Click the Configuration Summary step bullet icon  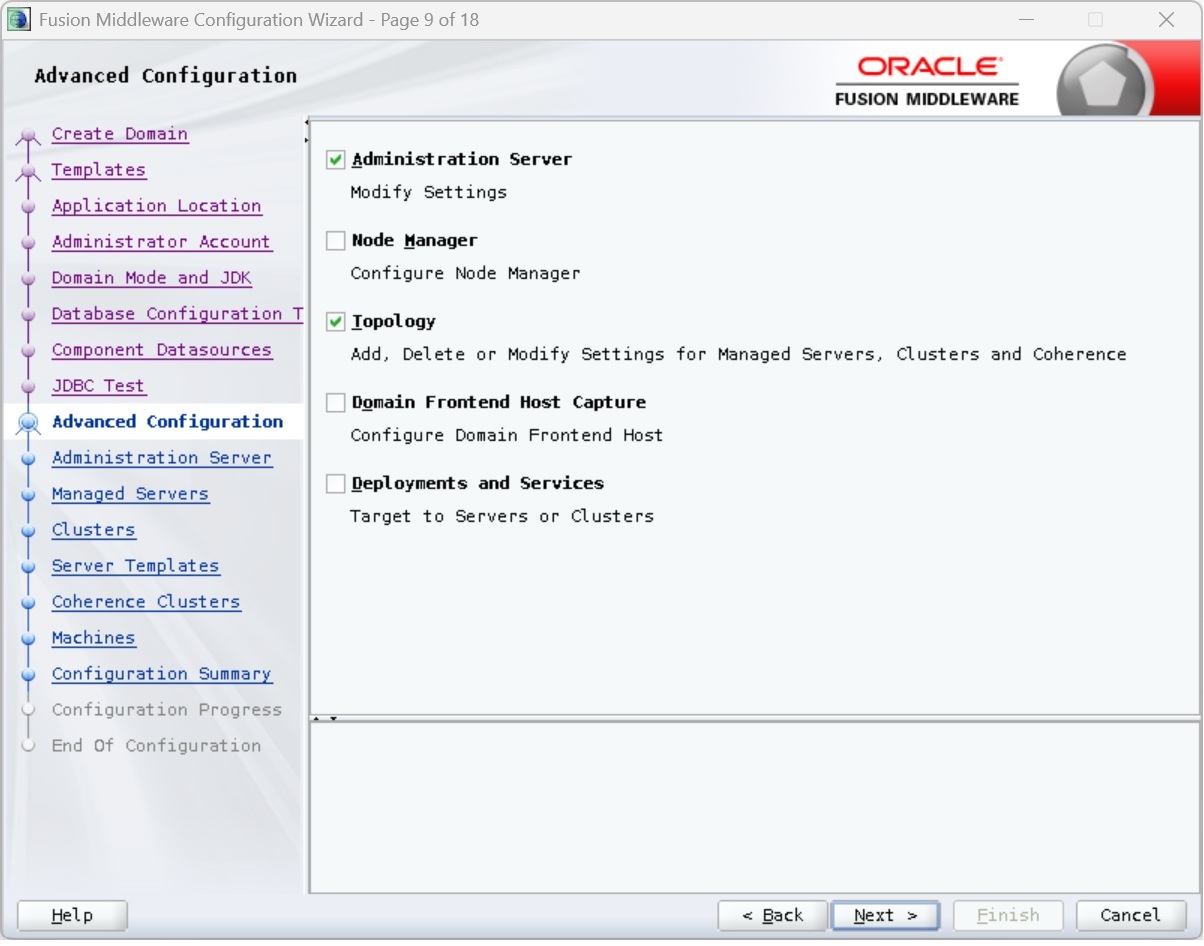coord(28,676)
